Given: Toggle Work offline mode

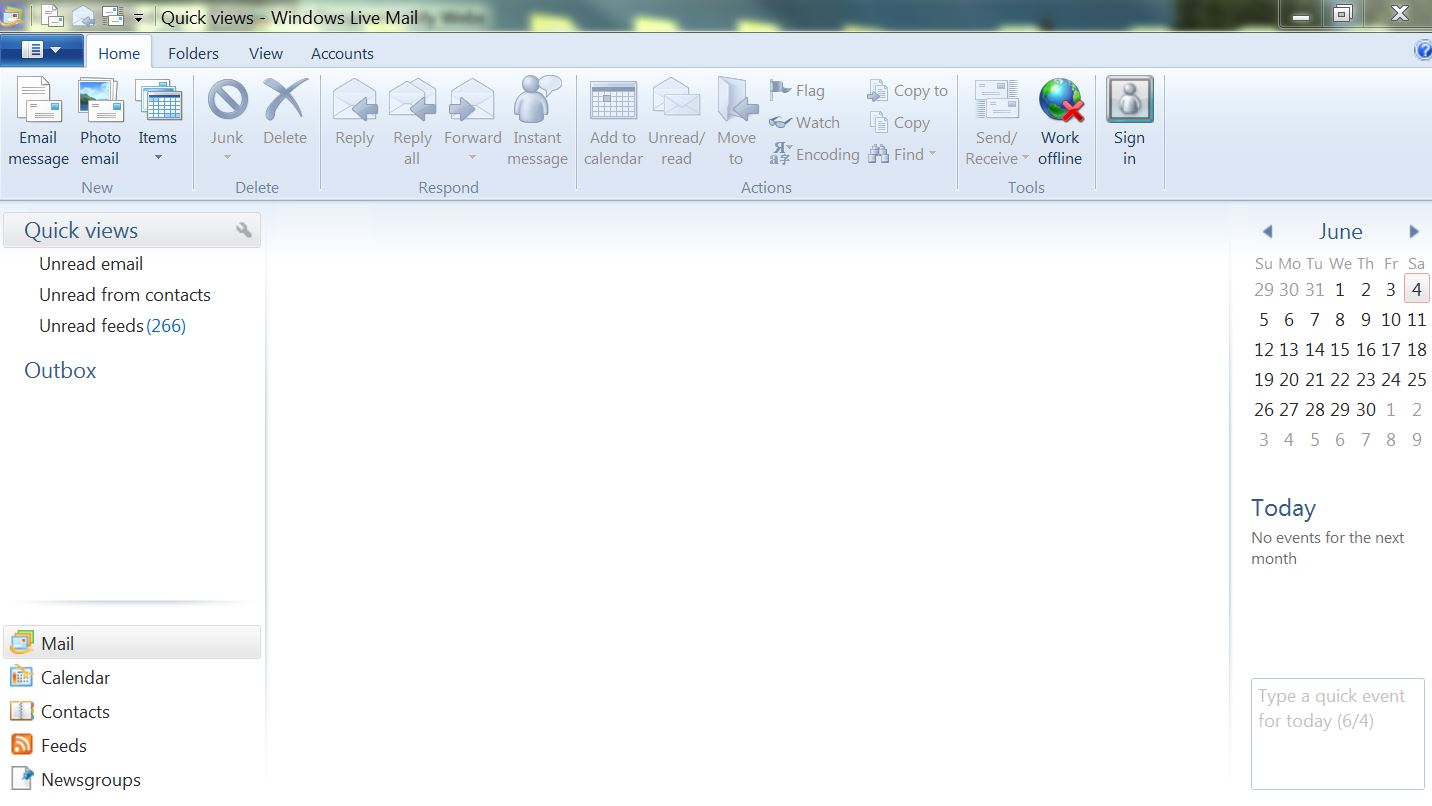Looking at the screenshot, I should click(1060, 121).
